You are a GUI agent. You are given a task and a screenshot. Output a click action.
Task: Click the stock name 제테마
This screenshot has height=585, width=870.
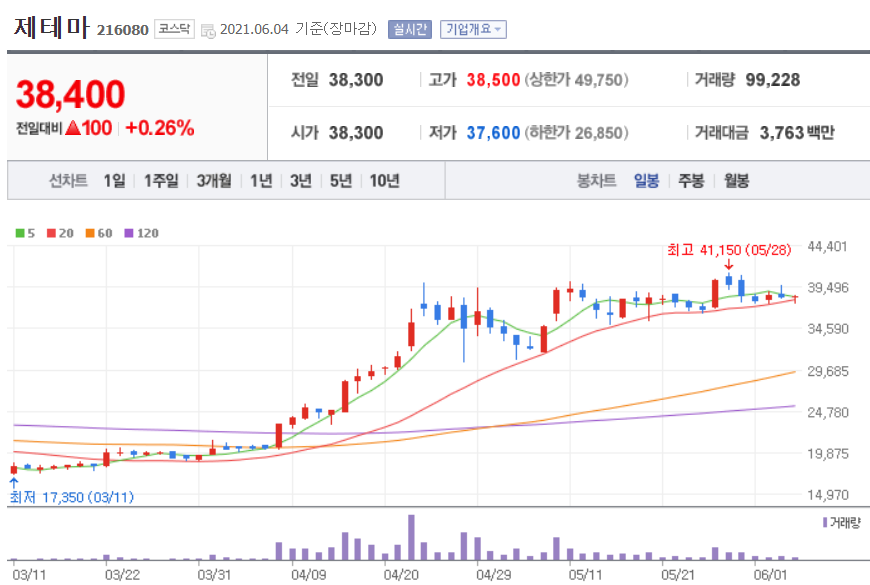coord(52,27)
